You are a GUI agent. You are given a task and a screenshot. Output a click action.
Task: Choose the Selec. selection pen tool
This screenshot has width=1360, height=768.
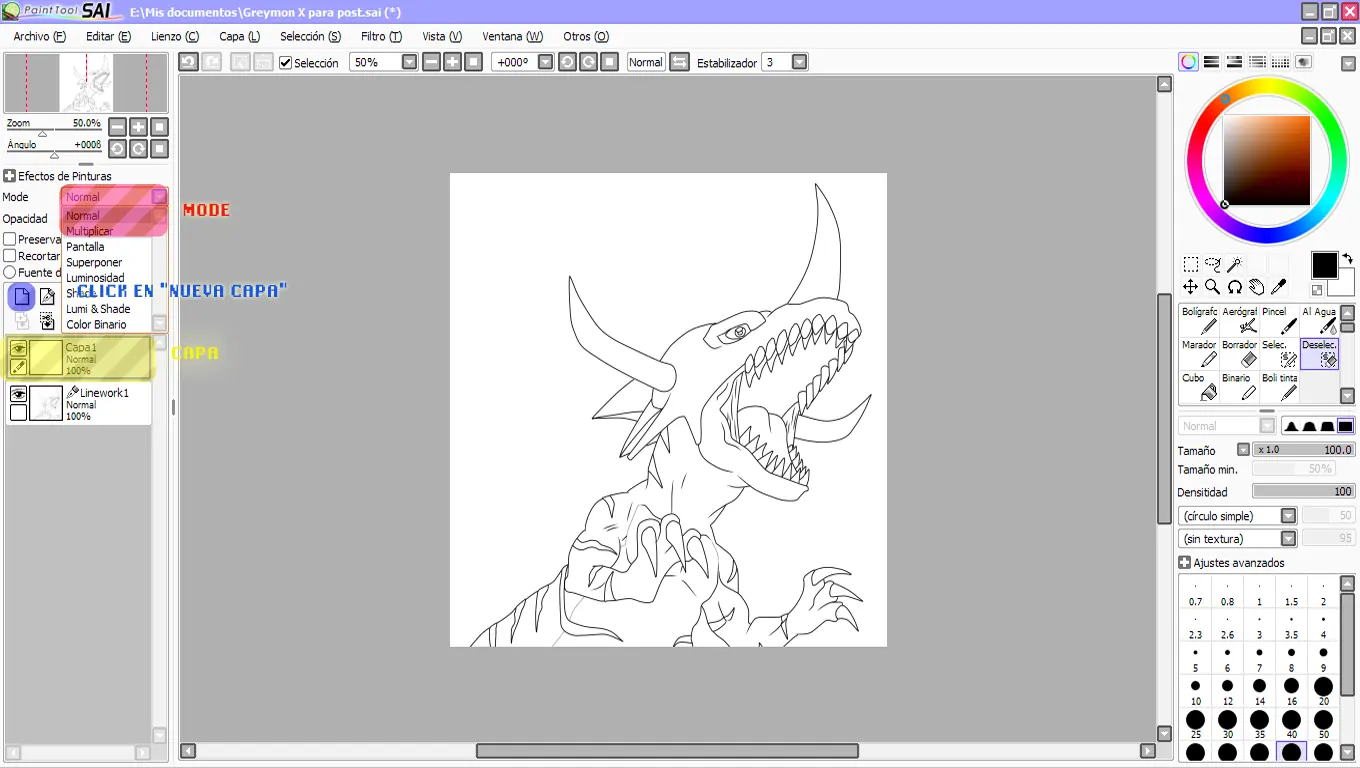click(x=1279, y=353)
